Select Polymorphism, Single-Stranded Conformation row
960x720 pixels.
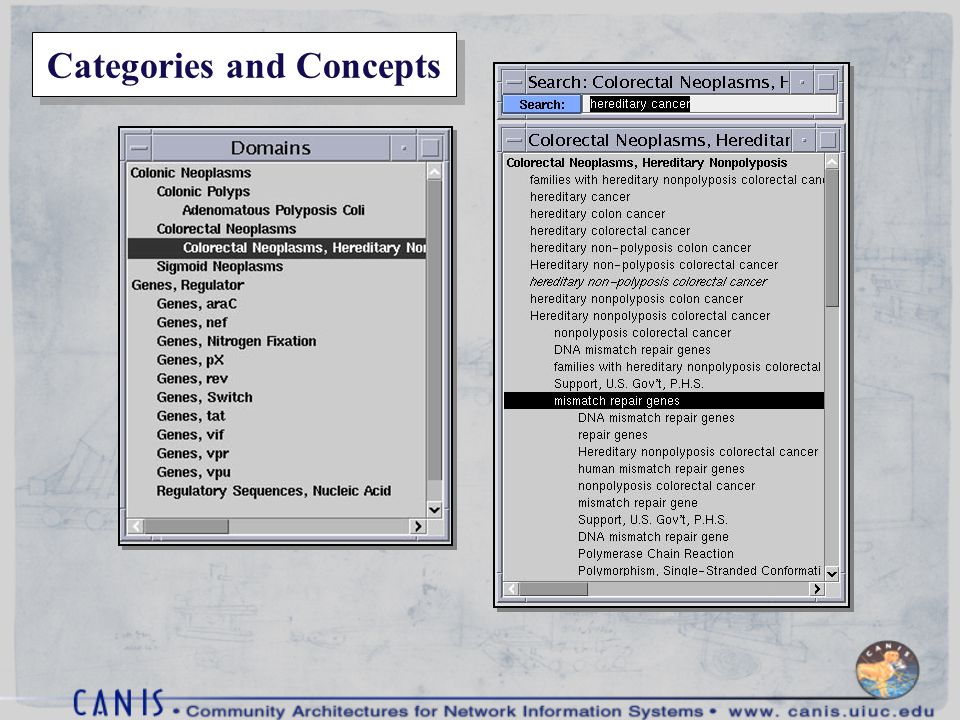tap(699, 571)
